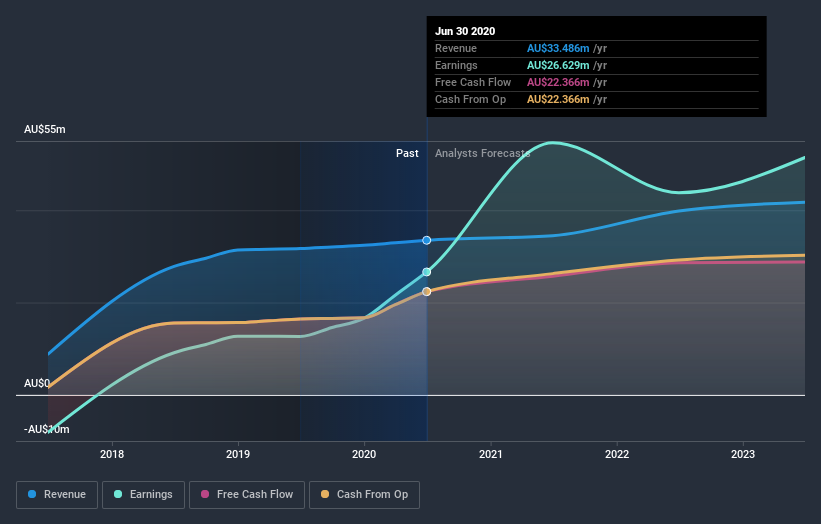Click the 2022 x-axis label
Image resolution: width=821 pixels, height=524 pixels.
(617, 454)
